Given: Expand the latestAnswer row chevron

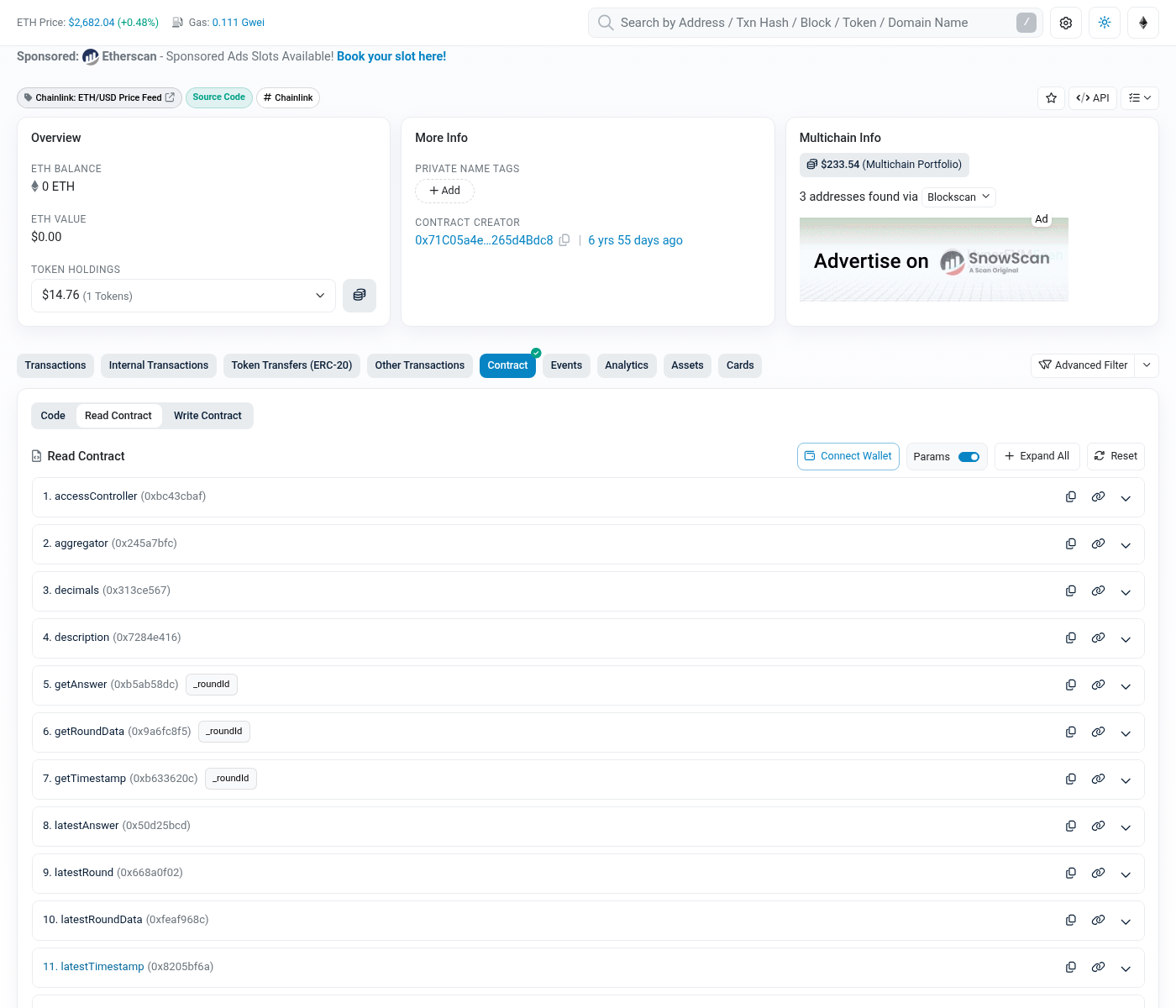Looking at the screenshot, I should click(x=1126, y=827).
